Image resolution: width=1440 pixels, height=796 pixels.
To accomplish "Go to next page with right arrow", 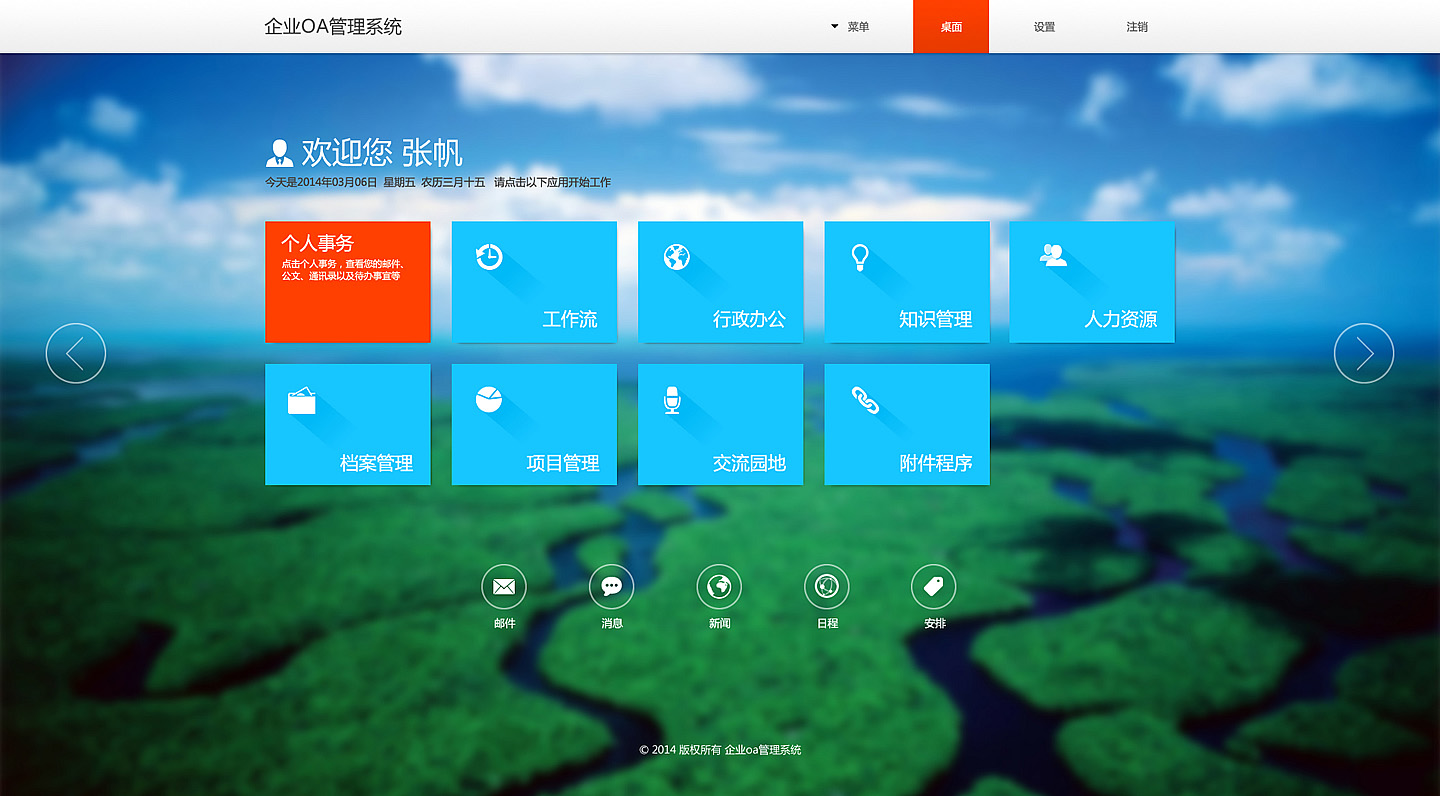I will tap(1364, 353).
